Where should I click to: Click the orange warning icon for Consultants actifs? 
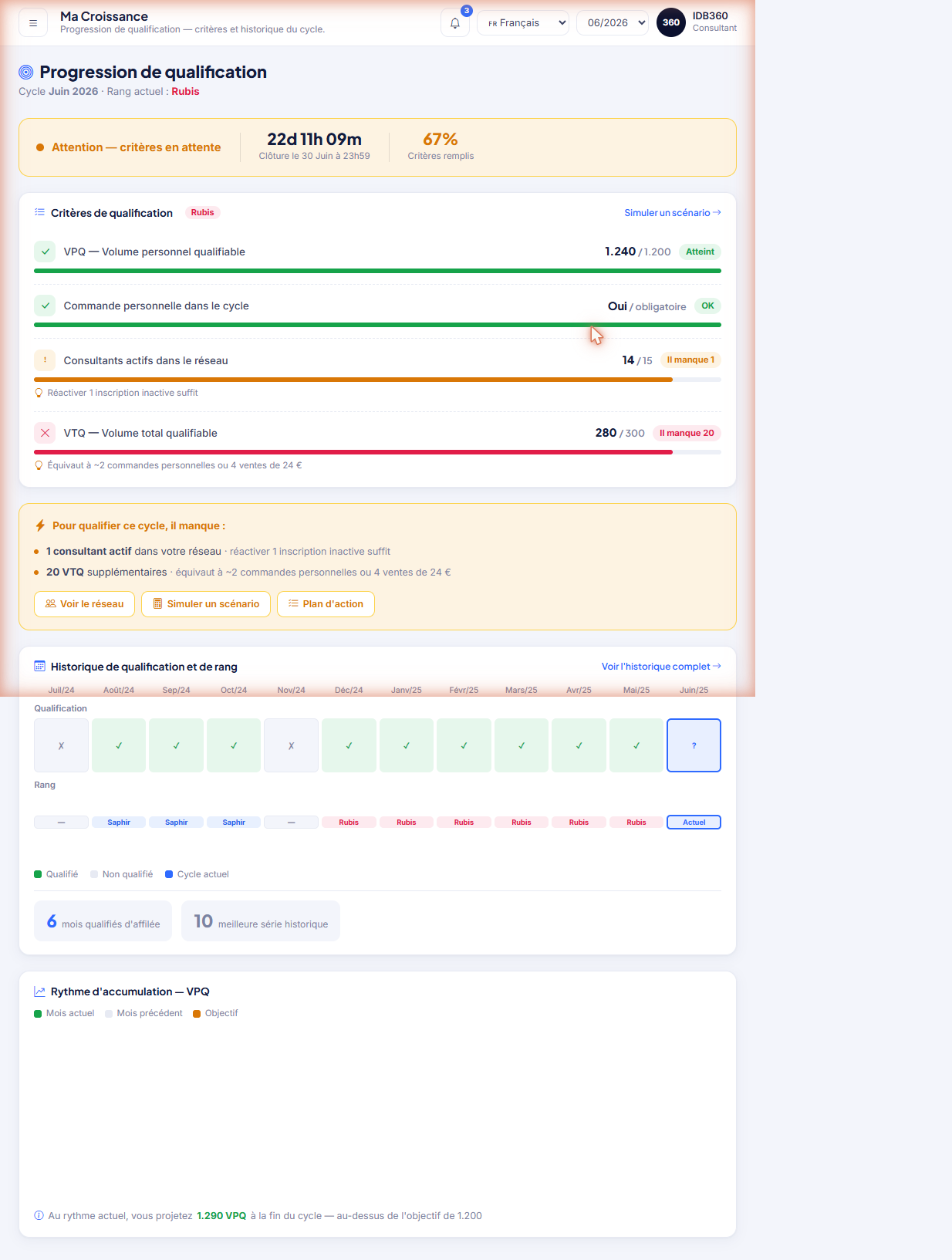(x=45, y=360)
